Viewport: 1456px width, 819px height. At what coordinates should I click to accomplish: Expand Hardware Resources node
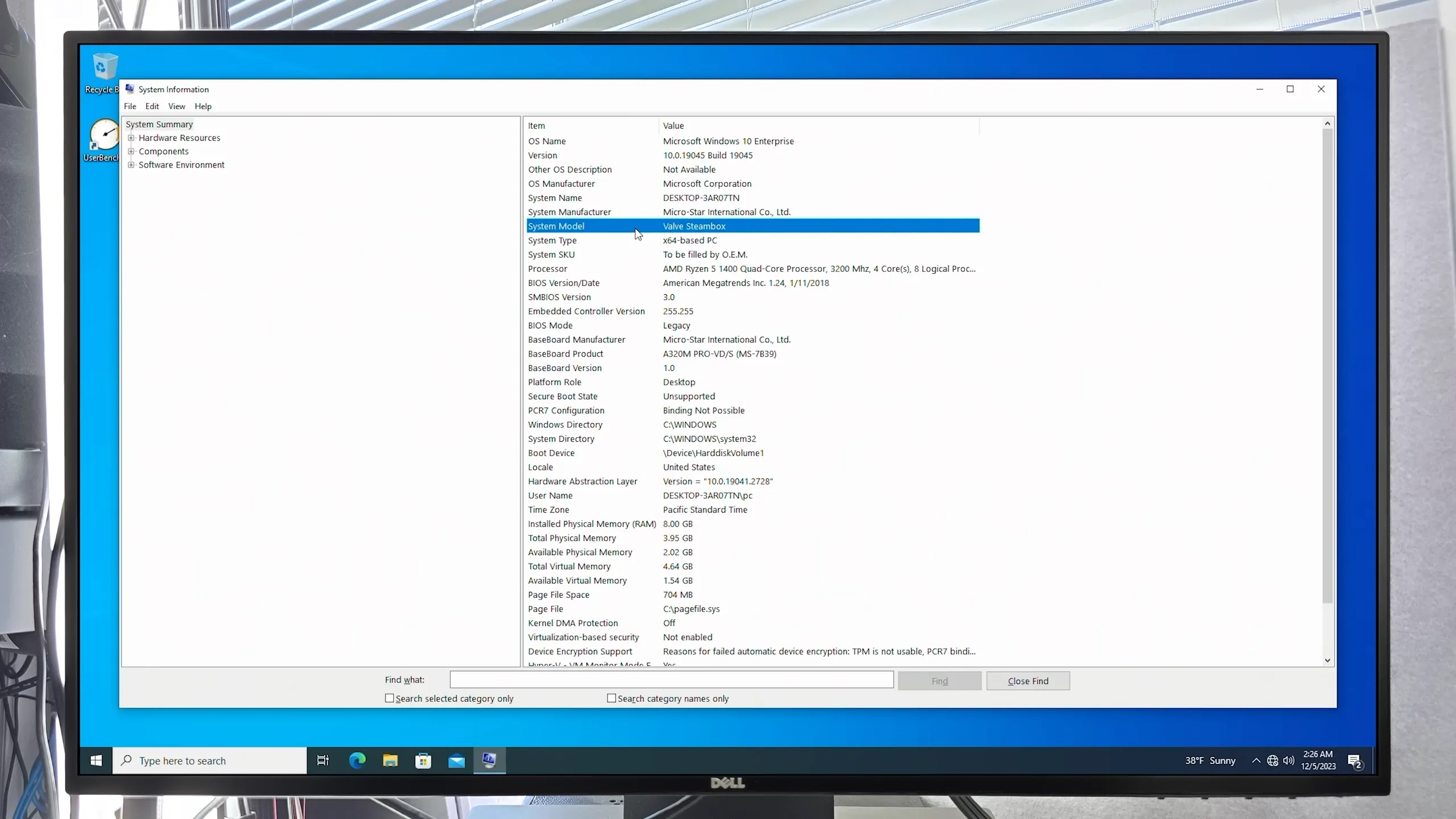pos(131,138)
